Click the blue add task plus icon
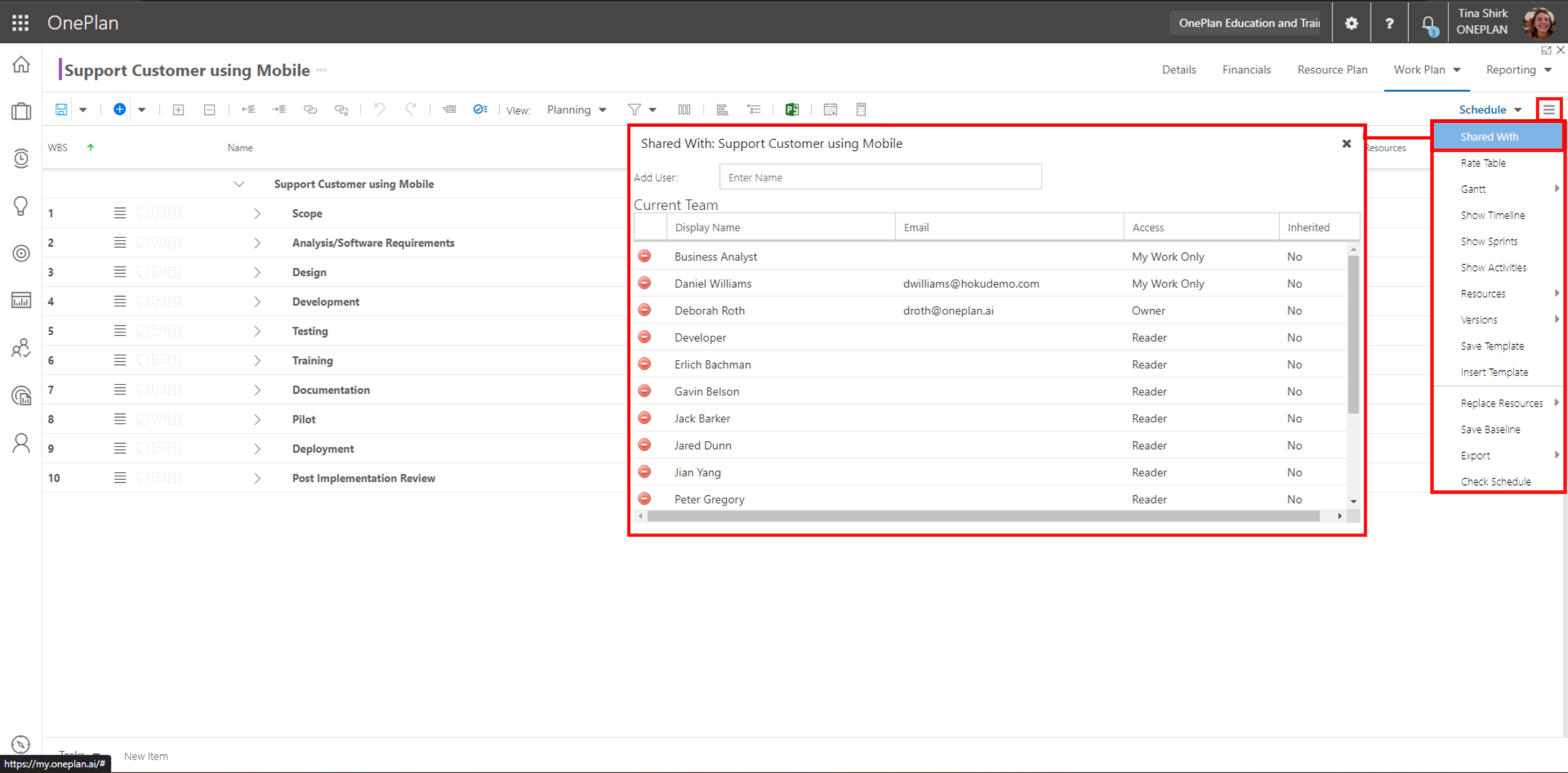 point(119,109)
